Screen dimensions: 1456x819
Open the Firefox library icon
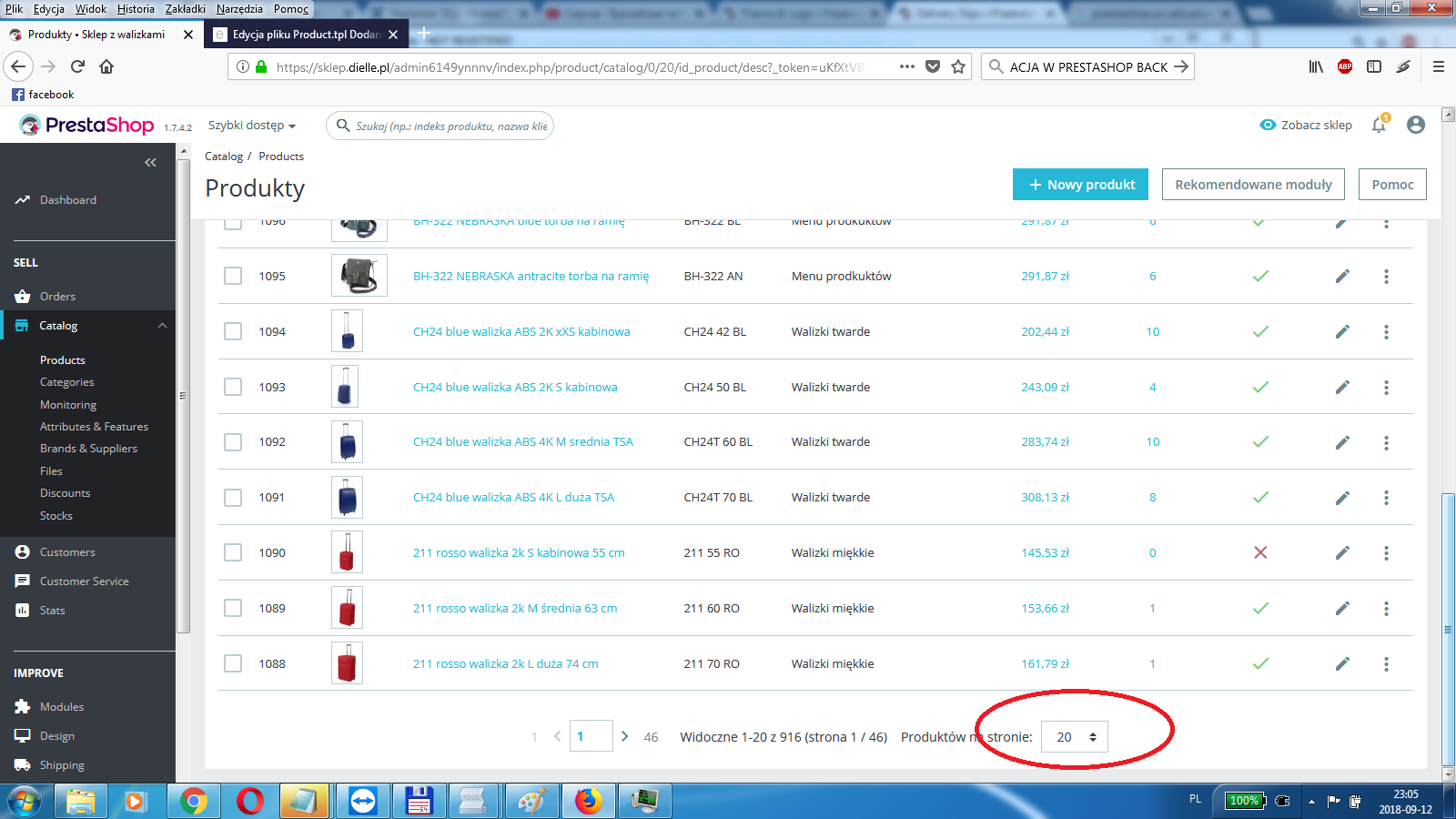click(1316, 66)
